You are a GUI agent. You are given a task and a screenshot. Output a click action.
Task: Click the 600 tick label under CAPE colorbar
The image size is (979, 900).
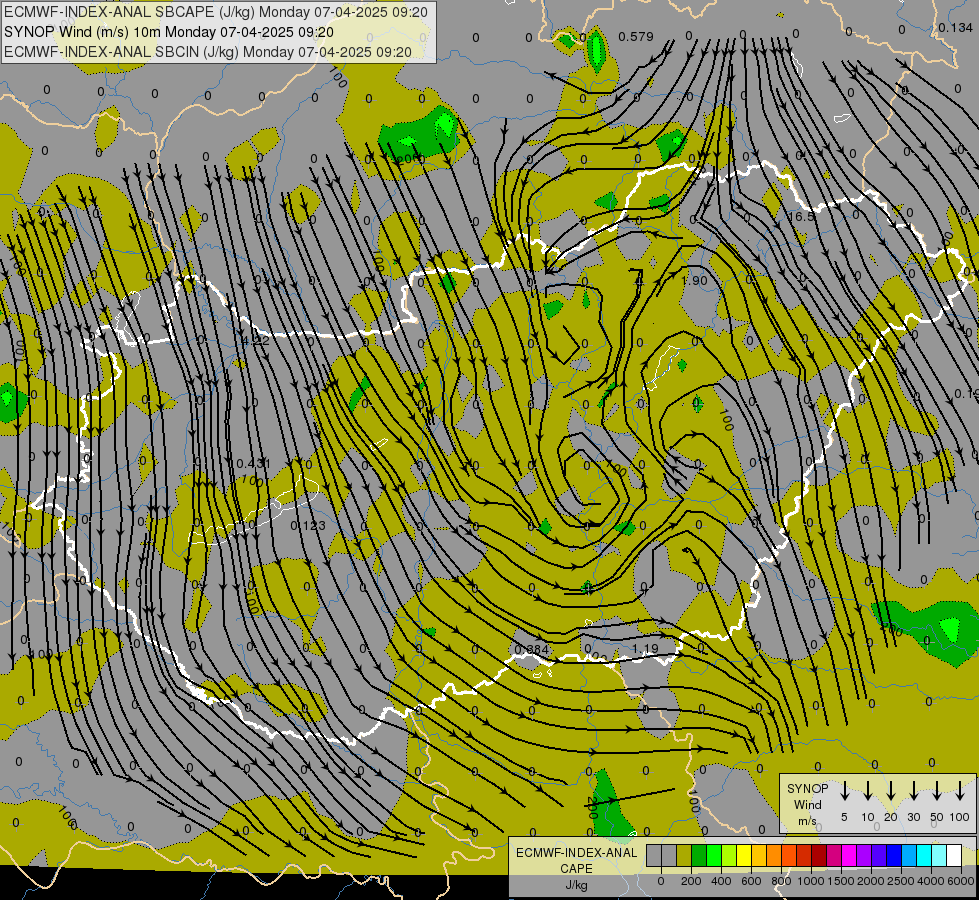tap(751, 881)
